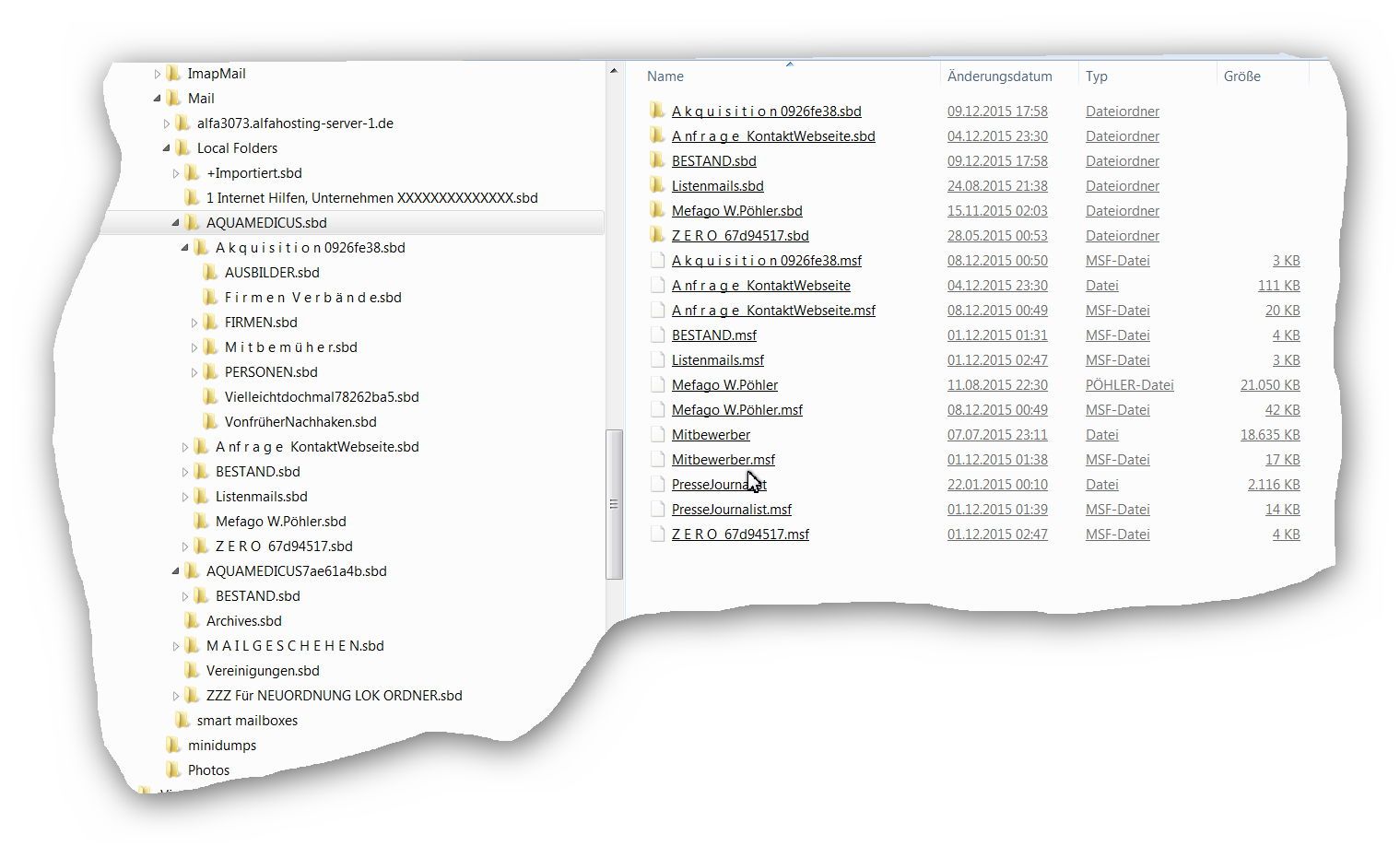Click folder icon of A n f r a g e KontaktWebseite.sbd in file list

pyautogui.click(x=656, y=135)
